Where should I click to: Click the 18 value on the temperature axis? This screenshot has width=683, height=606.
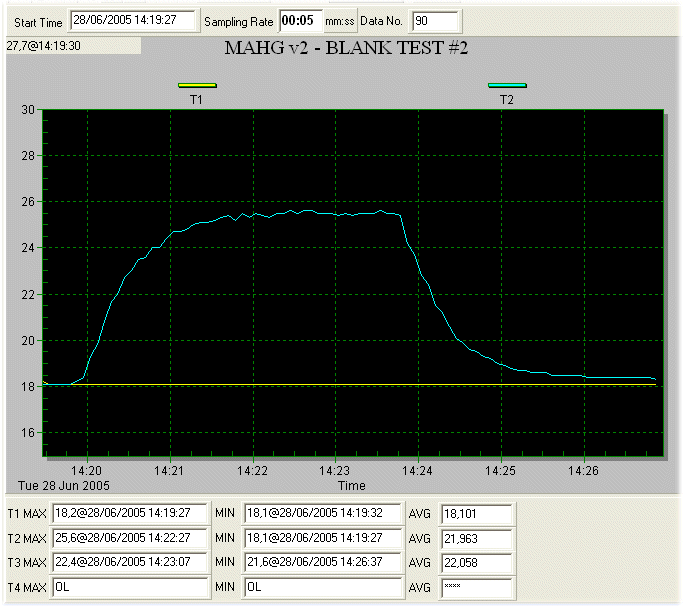(x=28, y=387)
